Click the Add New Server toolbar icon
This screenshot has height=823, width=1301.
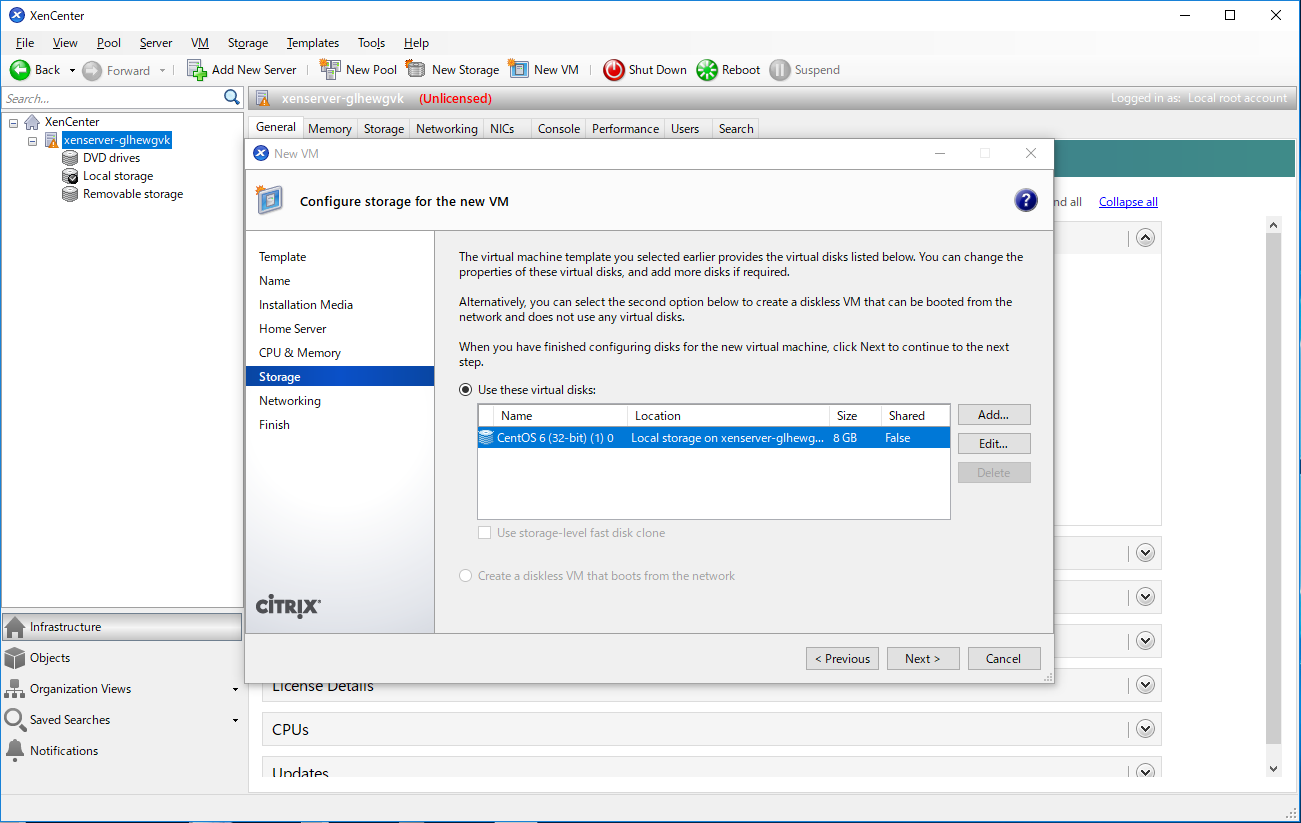point(197,70)
